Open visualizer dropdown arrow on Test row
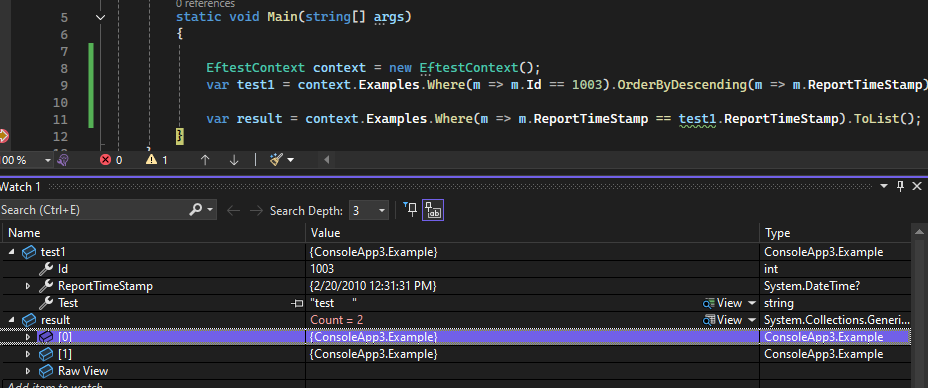928x388 pixels. click(x=752, y=303)
